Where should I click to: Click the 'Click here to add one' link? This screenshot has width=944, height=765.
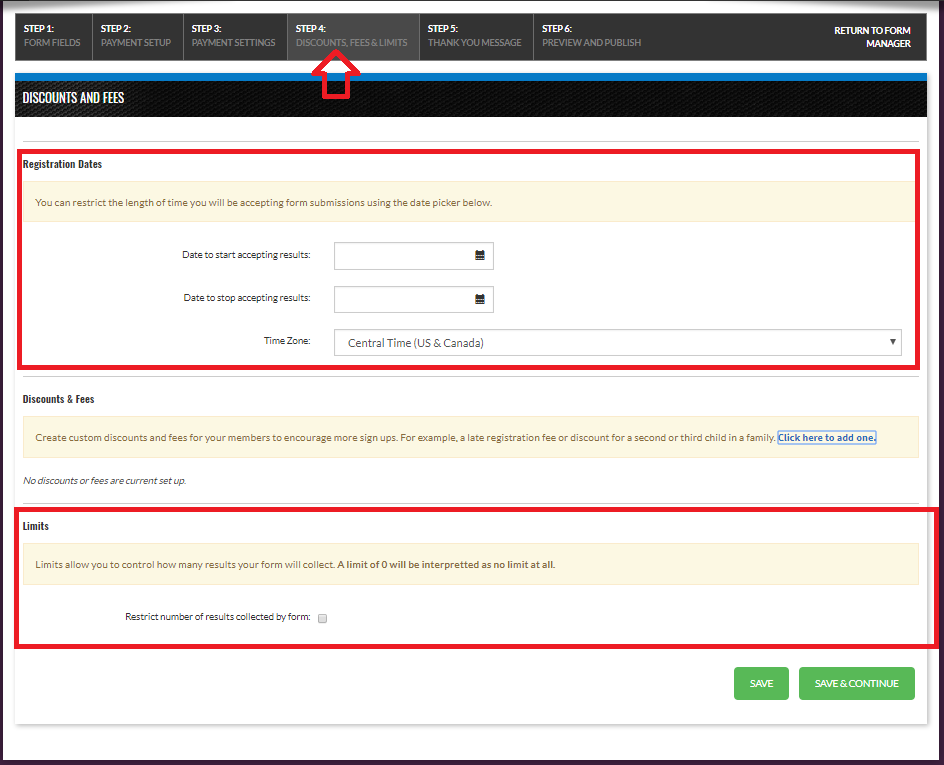click(x=826, y=438)
